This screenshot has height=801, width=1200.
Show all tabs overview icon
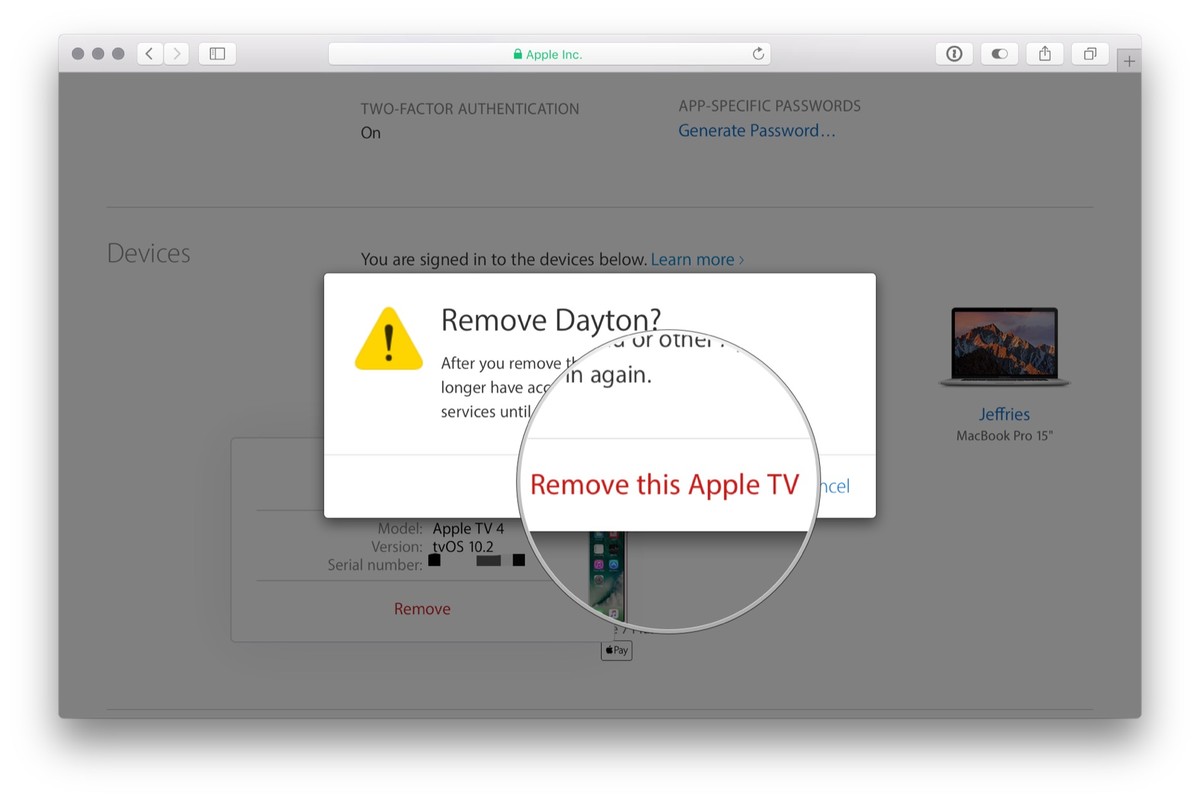click(1090, 54)
